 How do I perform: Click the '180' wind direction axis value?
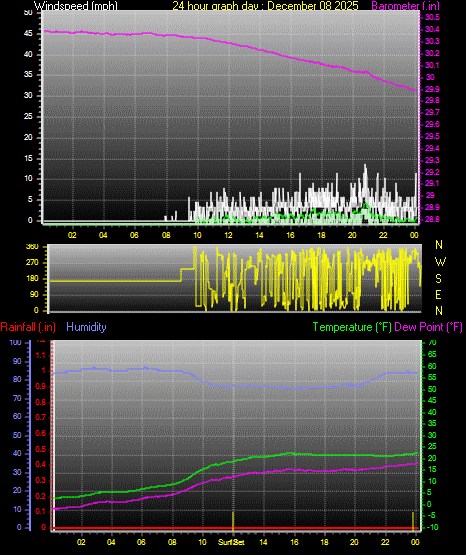32,279
